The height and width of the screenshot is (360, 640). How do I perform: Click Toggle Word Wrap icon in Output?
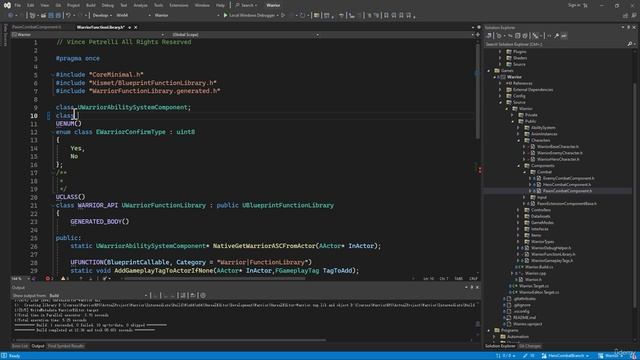pyautogui.click(x=193, y=296)
